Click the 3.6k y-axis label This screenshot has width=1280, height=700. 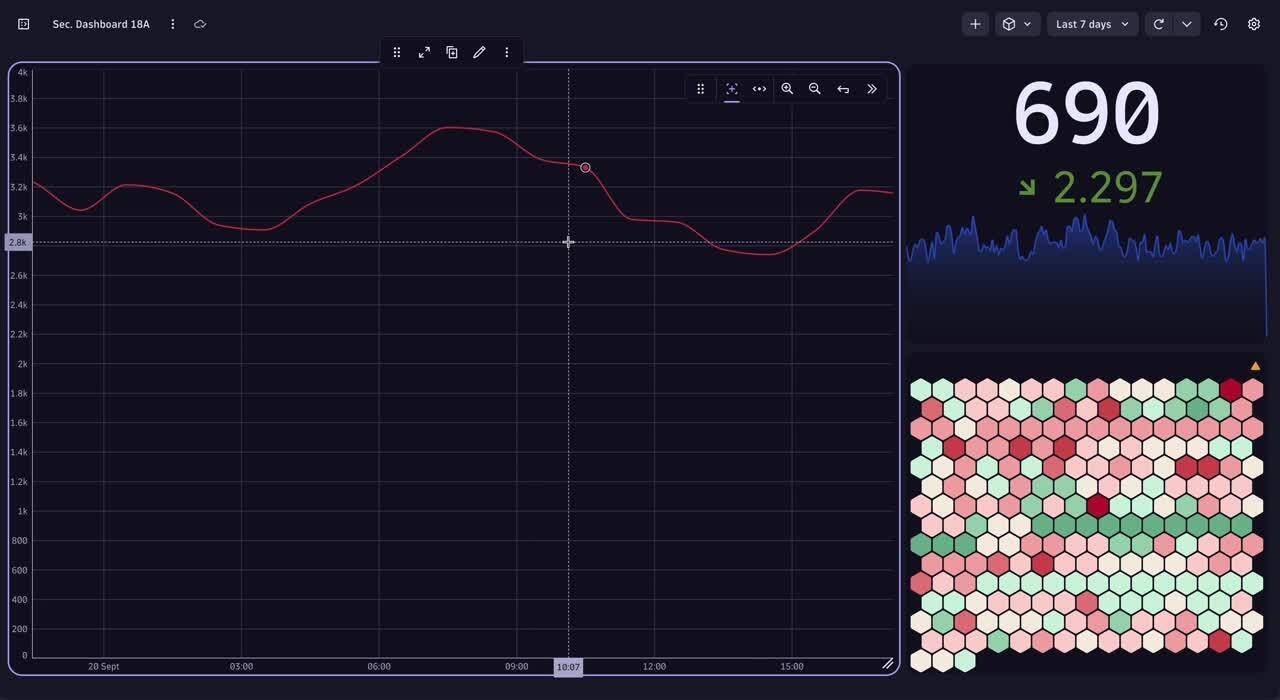coord(18,128)
